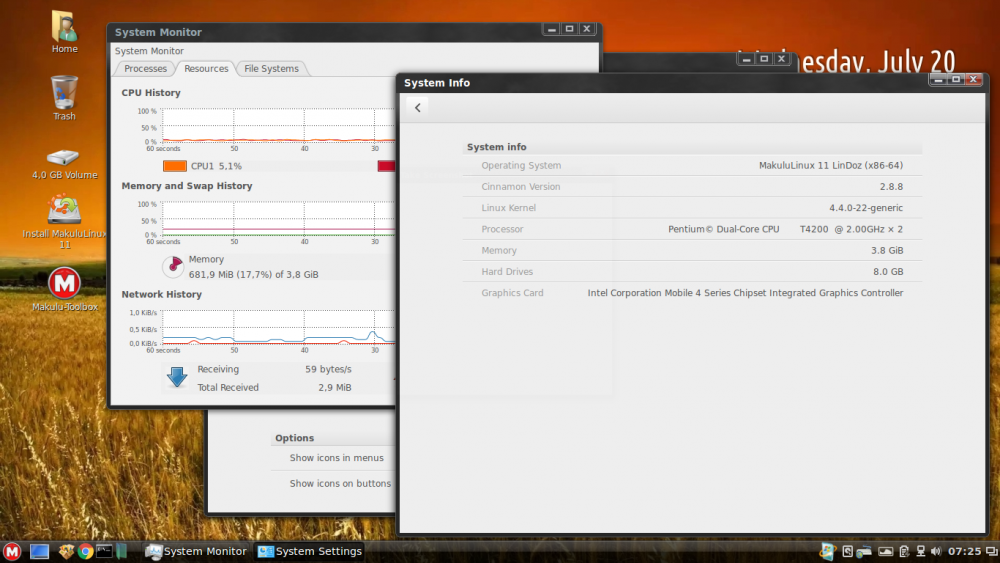
Task: Click the window list icon beside the clock
Action: click(x=992, y=552)
